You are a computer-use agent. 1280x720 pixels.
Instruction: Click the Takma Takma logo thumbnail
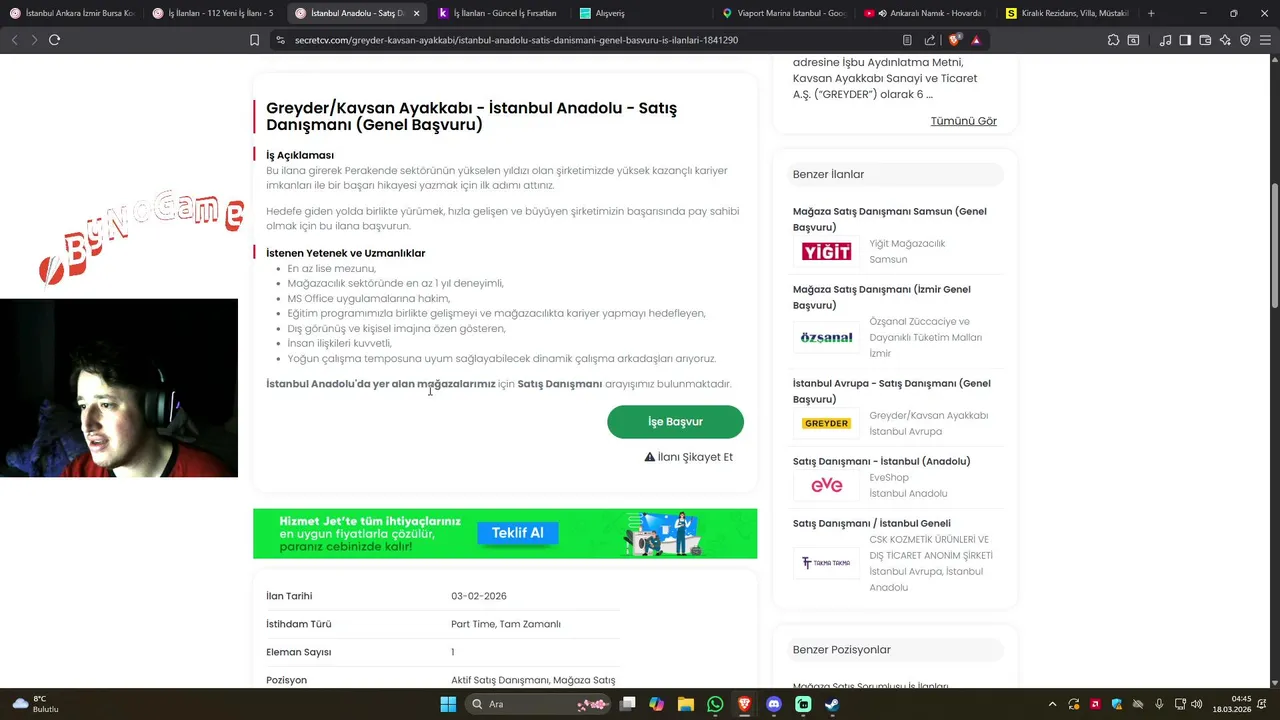826,563
